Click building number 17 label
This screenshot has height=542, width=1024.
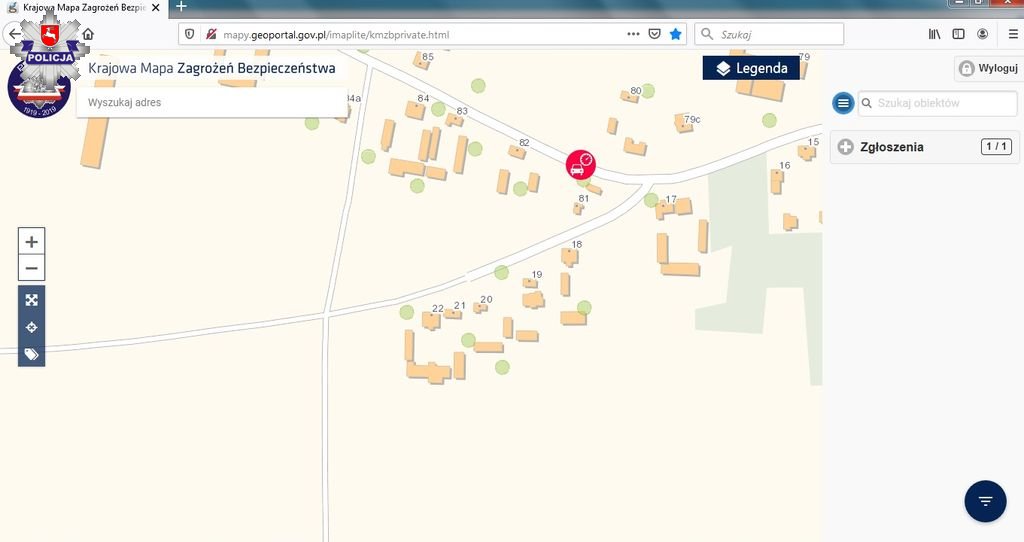(x=671, y=199)
